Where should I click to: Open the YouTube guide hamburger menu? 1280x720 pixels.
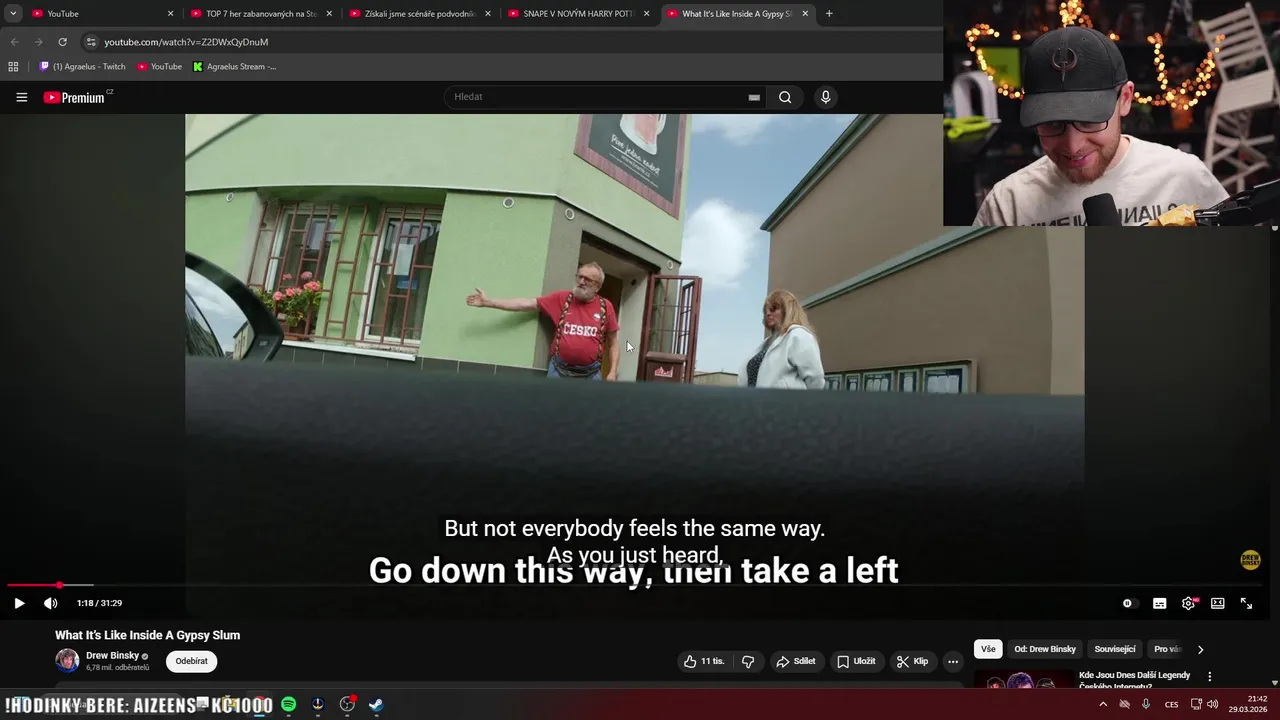coord(21,97)
